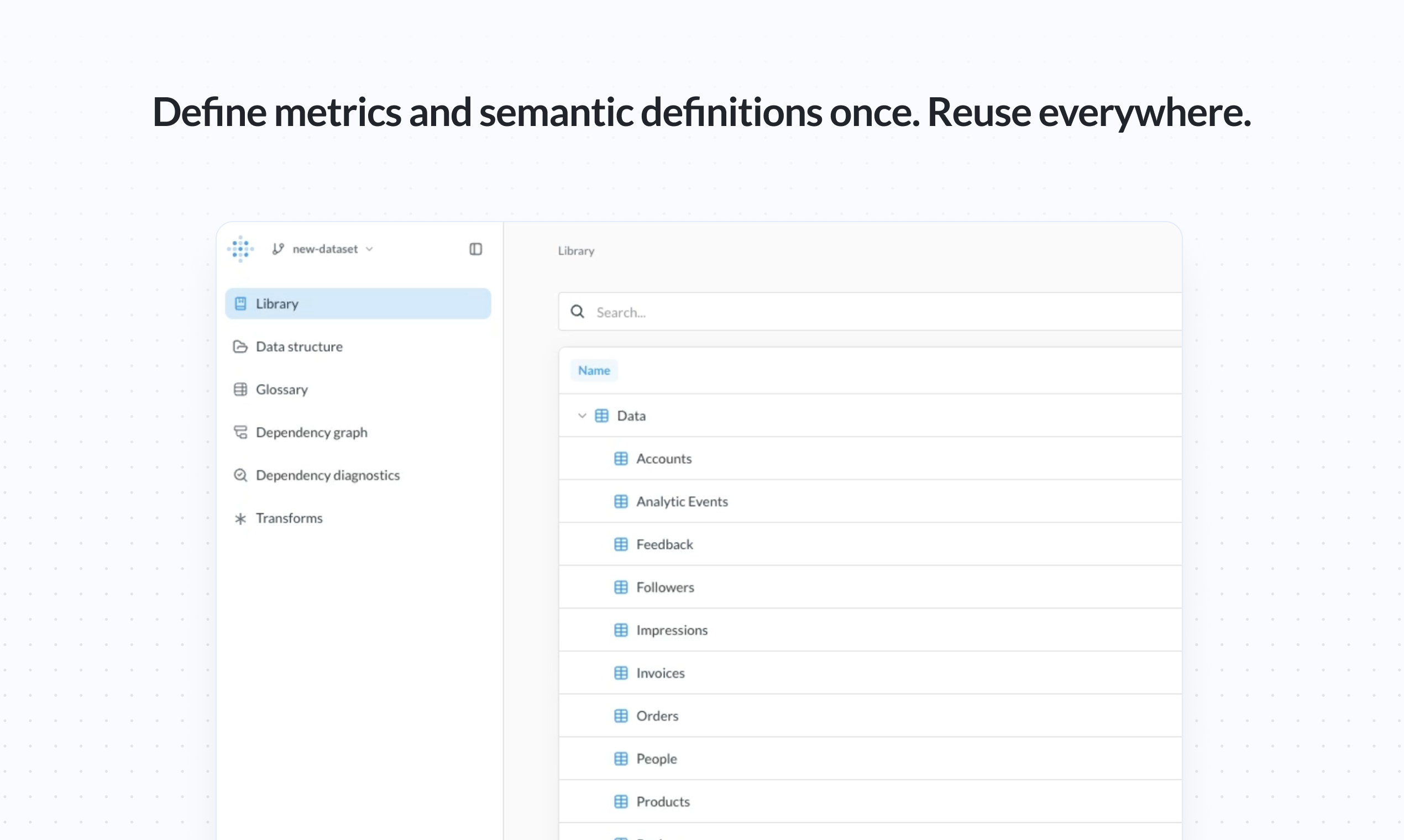Click the Dependency diagnostics icon

[240, 475]
